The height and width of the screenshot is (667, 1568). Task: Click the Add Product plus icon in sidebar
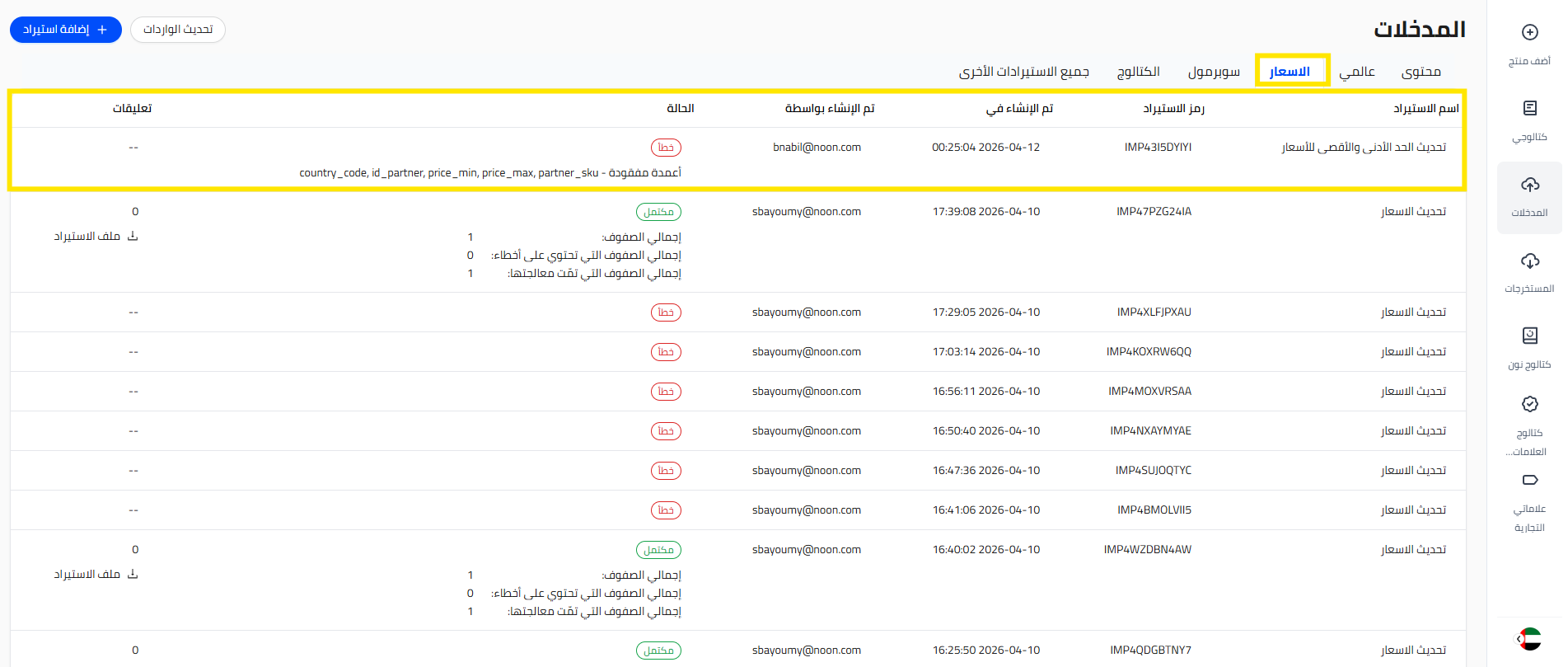[x=1529, y=33]
